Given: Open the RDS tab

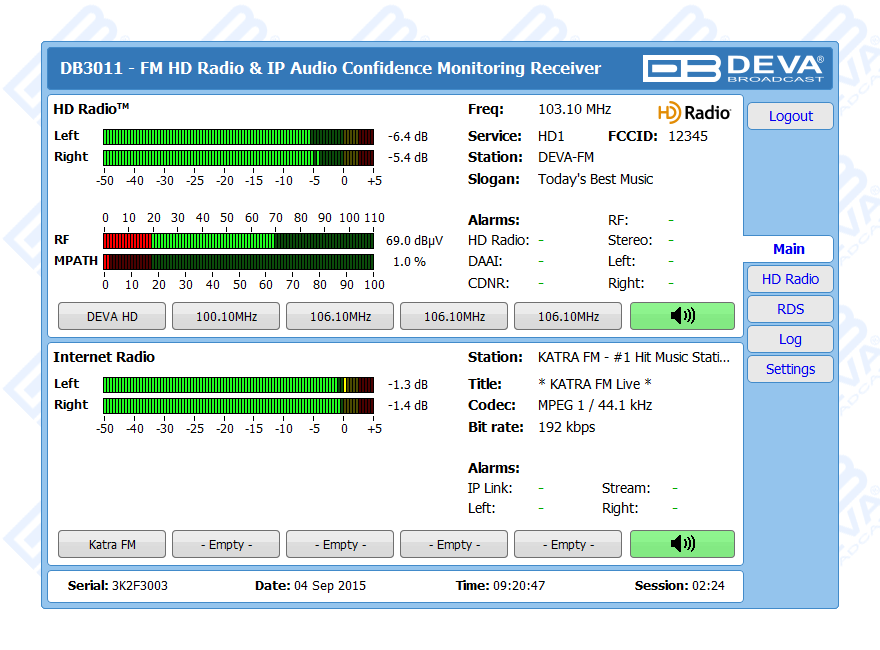Looking at the screenshot, I should pos(790,309).
